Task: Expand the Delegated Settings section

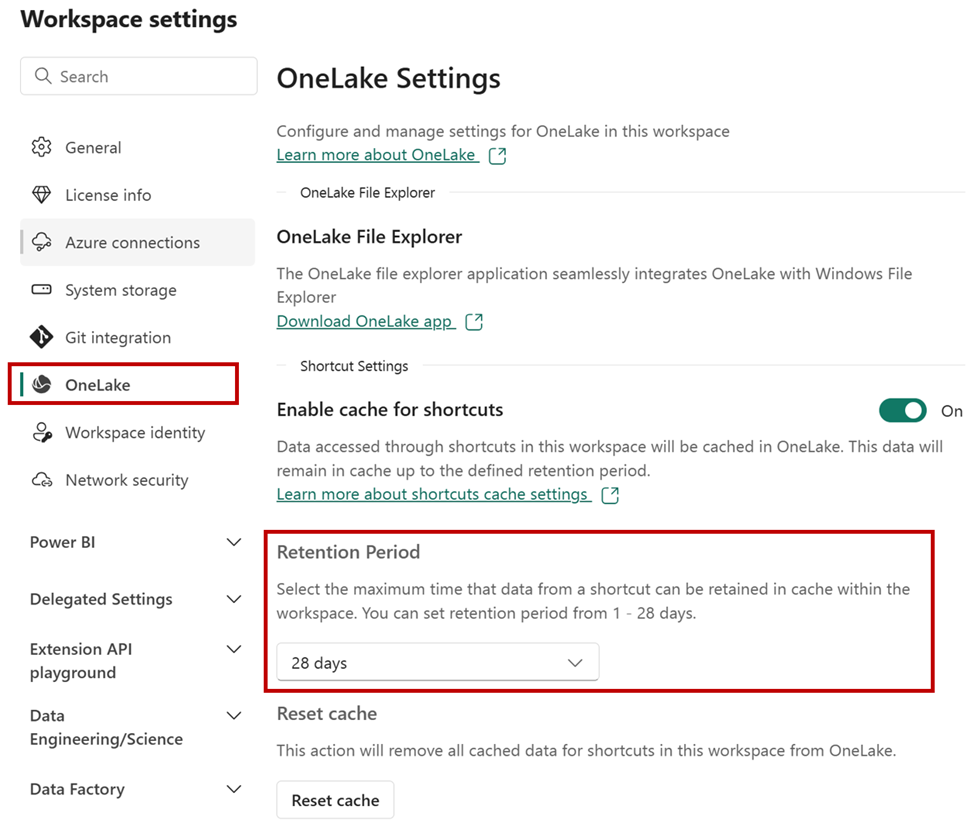Action: [x=136, y=599]
